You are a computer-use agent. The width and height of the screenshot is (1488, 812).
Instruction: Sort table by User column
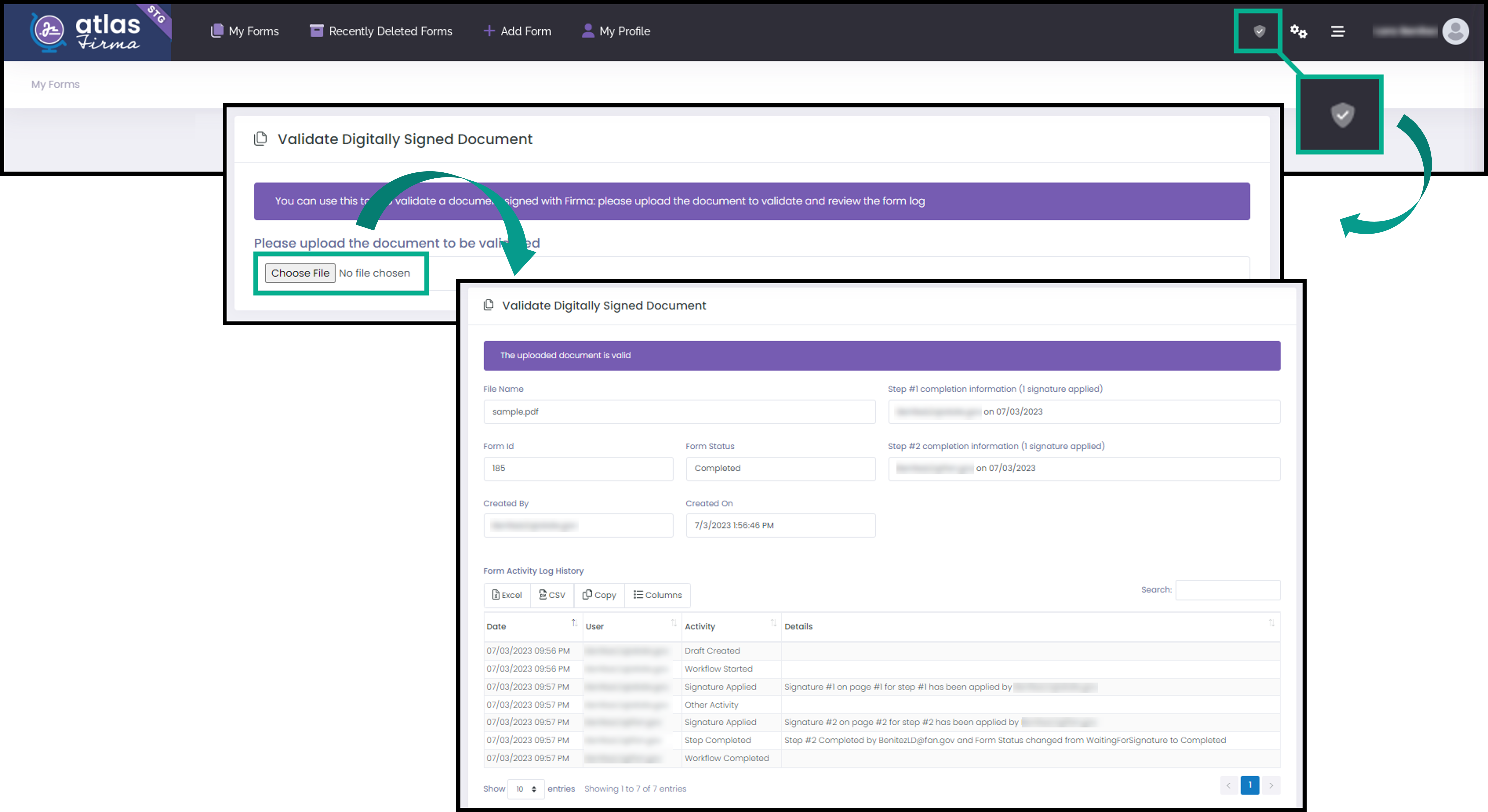(632, 627)
